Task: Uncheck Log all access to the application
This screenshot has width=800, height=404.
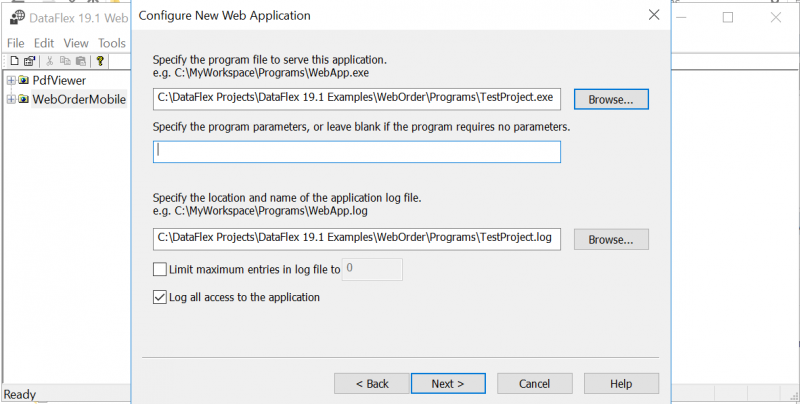Action: point(159,297)
